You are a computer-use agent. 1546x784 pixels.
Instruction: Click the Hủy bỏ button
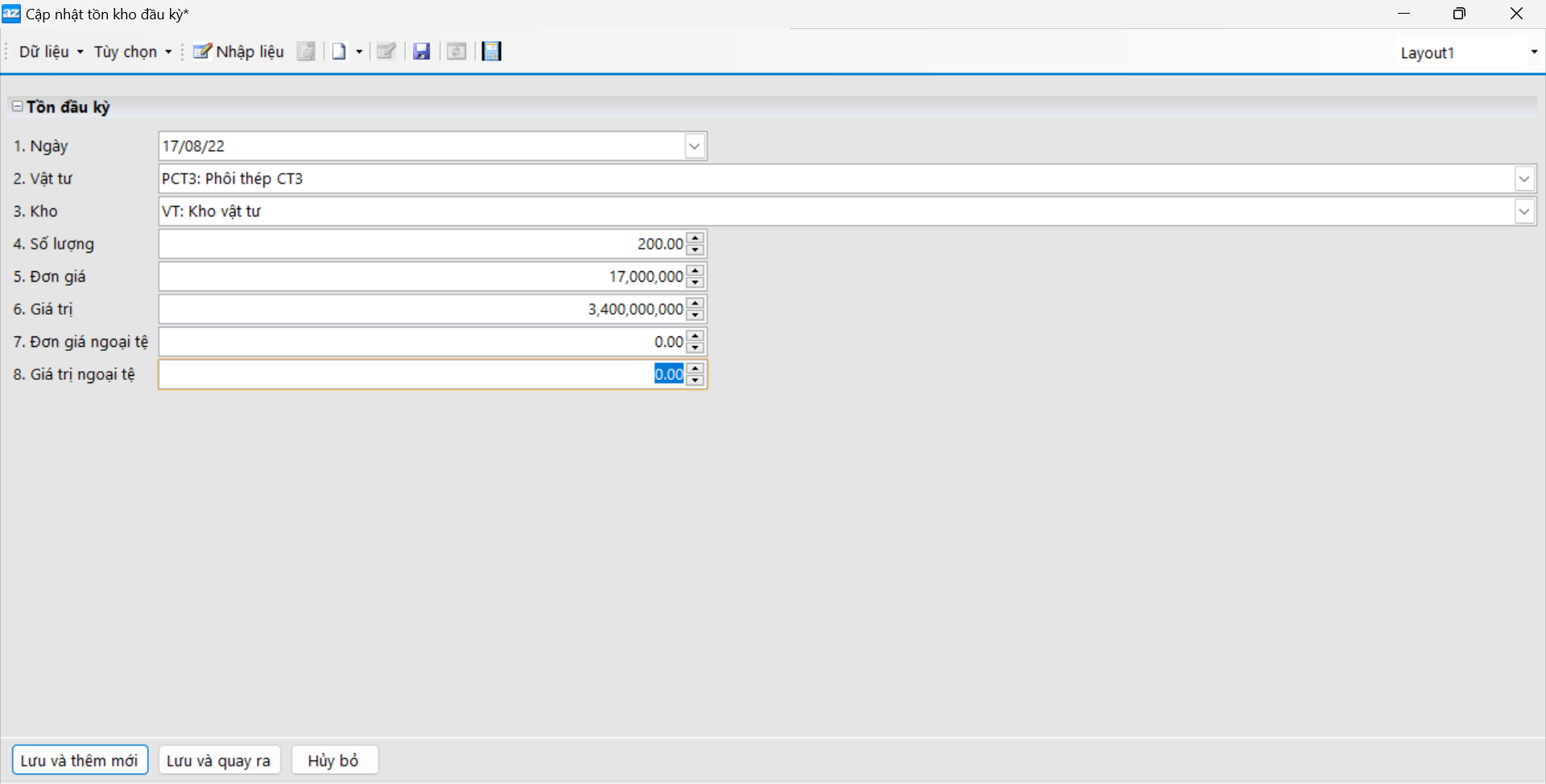point(333,761)
